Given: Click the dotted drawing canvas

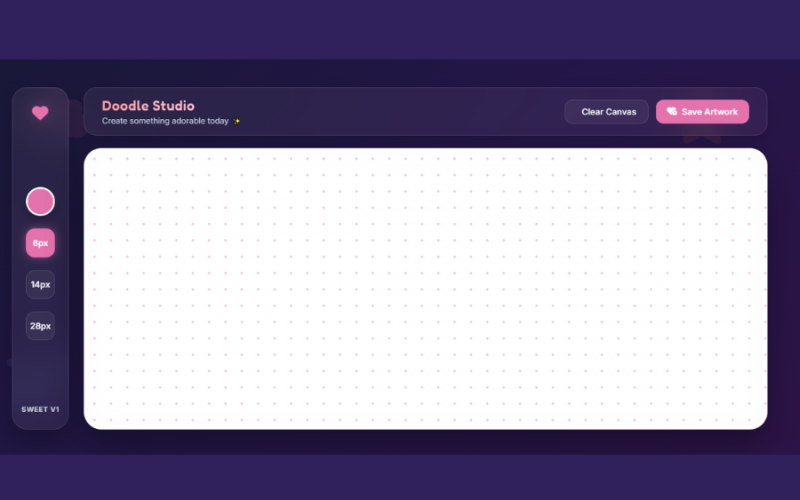Looking at the screenshot, I should (x=426, y=289).
